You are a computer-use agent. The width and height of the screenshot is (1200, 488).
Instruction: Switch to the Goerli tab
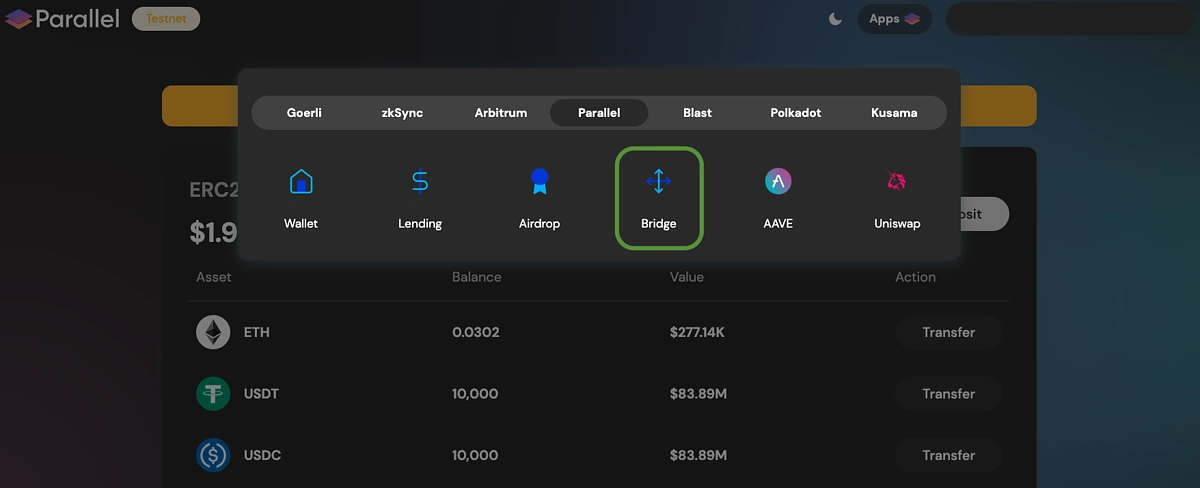pyautogui.click(x=304, y=113)
